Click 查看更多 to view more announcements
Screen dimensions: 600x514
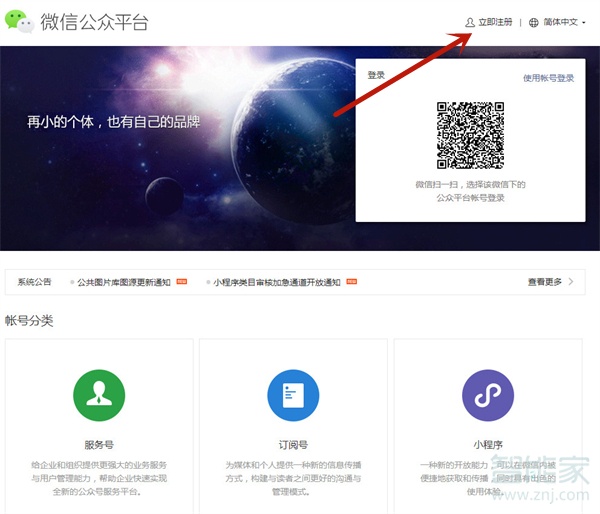545,282
